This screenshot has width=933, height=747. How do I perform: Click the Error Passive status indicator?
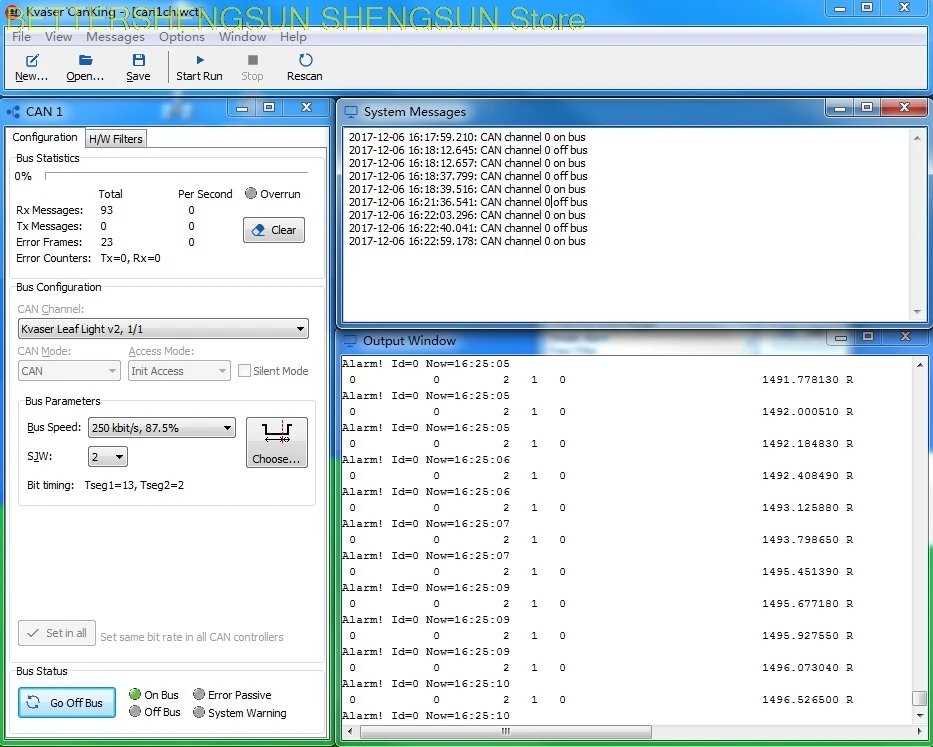(199, 695)
